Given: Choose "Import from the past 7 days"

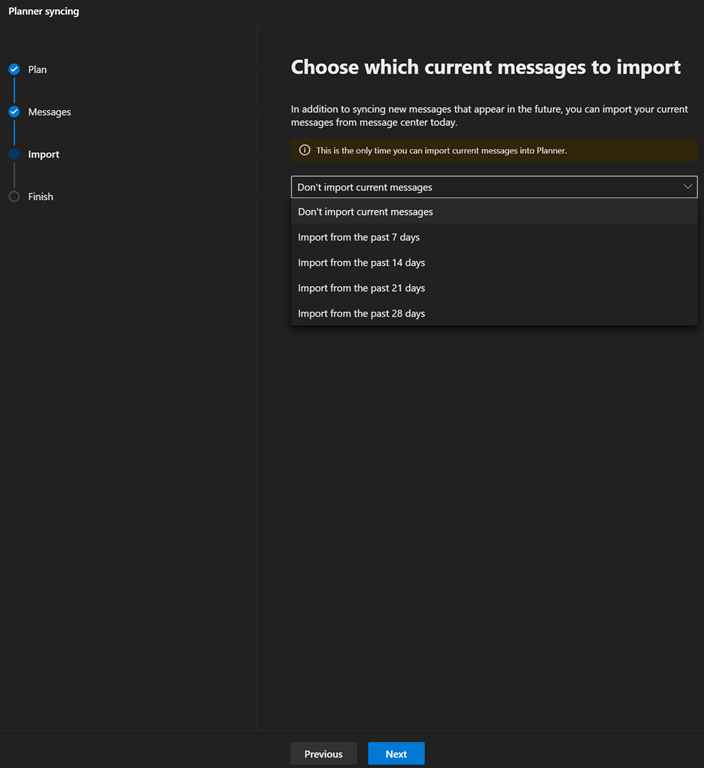Looking at the screenshot, I should point(494,237).
